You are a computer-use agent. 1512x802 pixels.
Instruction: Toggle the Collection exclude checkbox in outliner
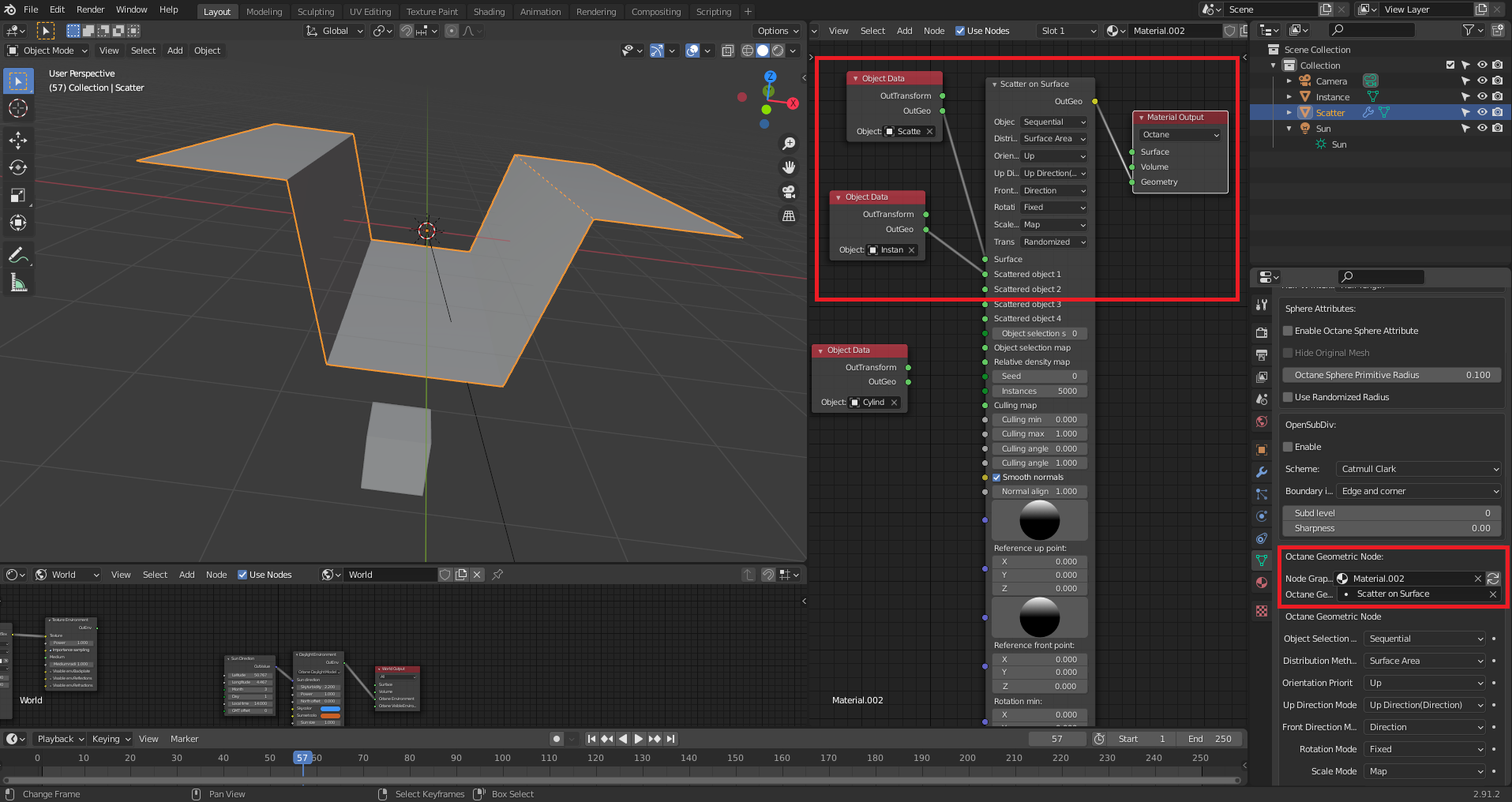[1450, 66]
